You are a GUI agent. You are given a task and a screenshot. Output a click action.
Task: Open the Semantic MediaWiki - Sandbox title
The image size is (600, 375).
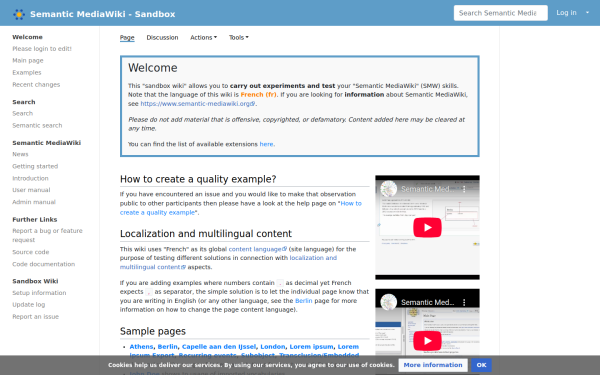(x=103, y=14)
